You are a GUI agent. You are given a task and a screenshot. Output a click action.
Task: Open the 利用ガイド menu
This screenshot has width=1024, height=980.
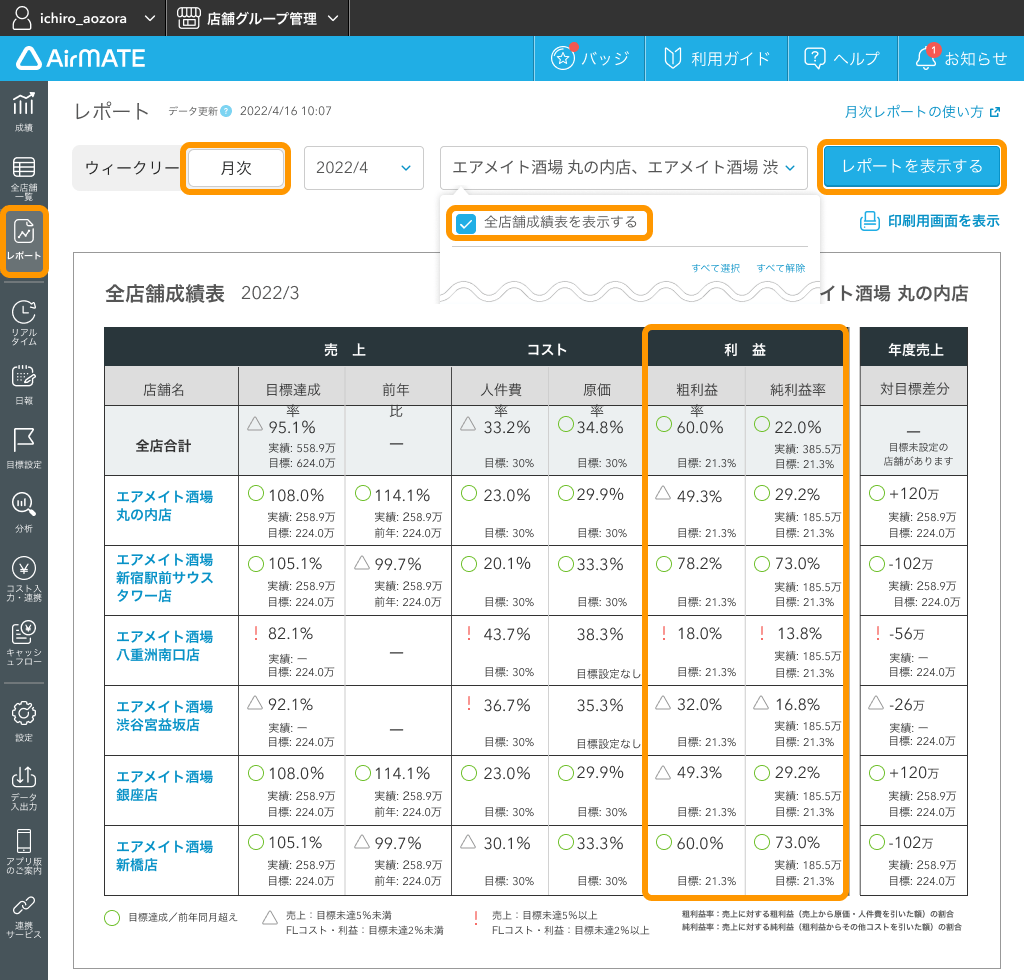point(717,58)
